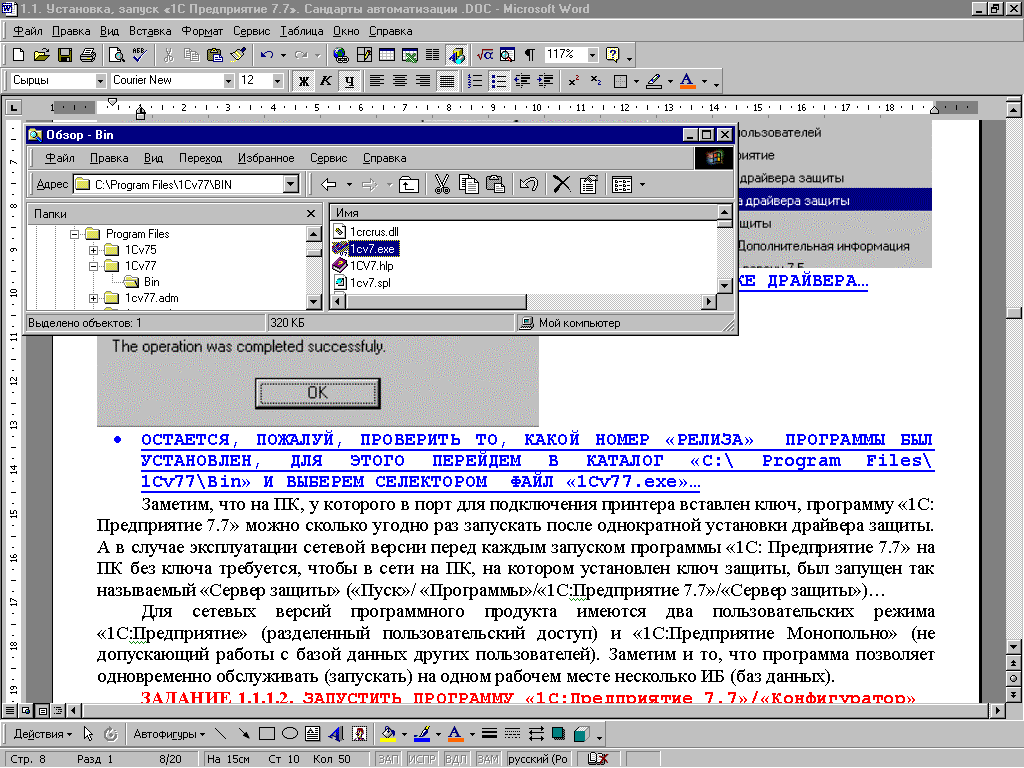The height and width of the screenshot is (768, 1024).
Task: Print document icon in Word toolbar
Action: (x=88, y=55)
